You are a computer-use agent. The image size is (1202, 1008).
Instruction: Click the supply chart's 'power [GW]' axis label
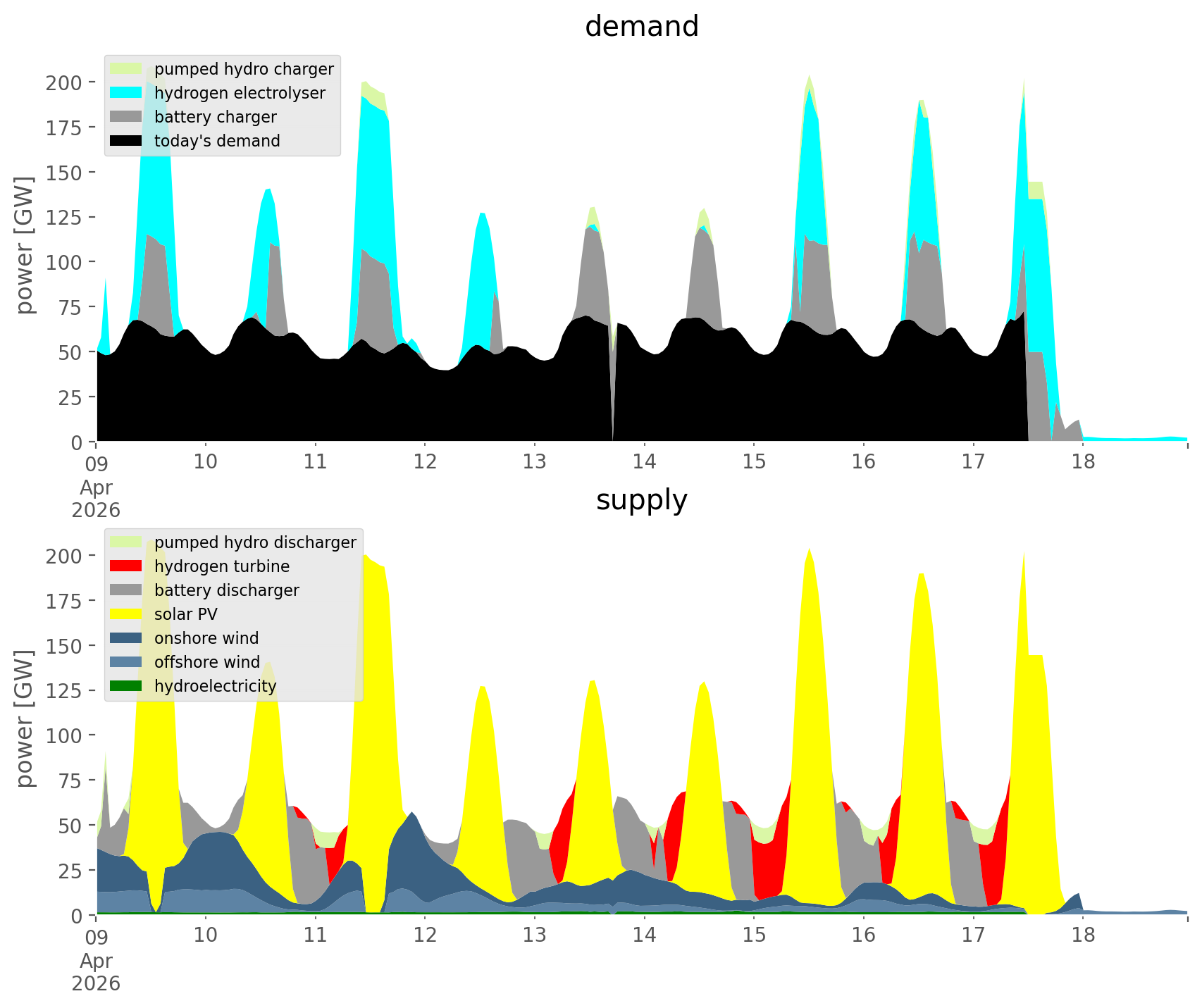coord(25,718)
